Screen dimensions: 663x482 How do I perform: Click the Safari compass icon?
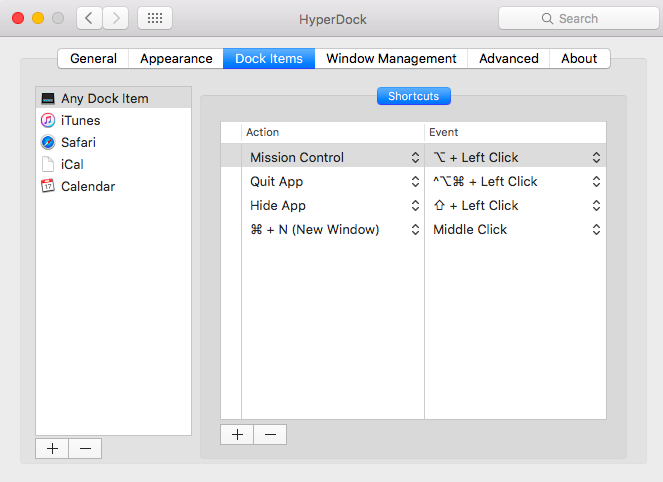pyautogui.click(x=48, y=142)
